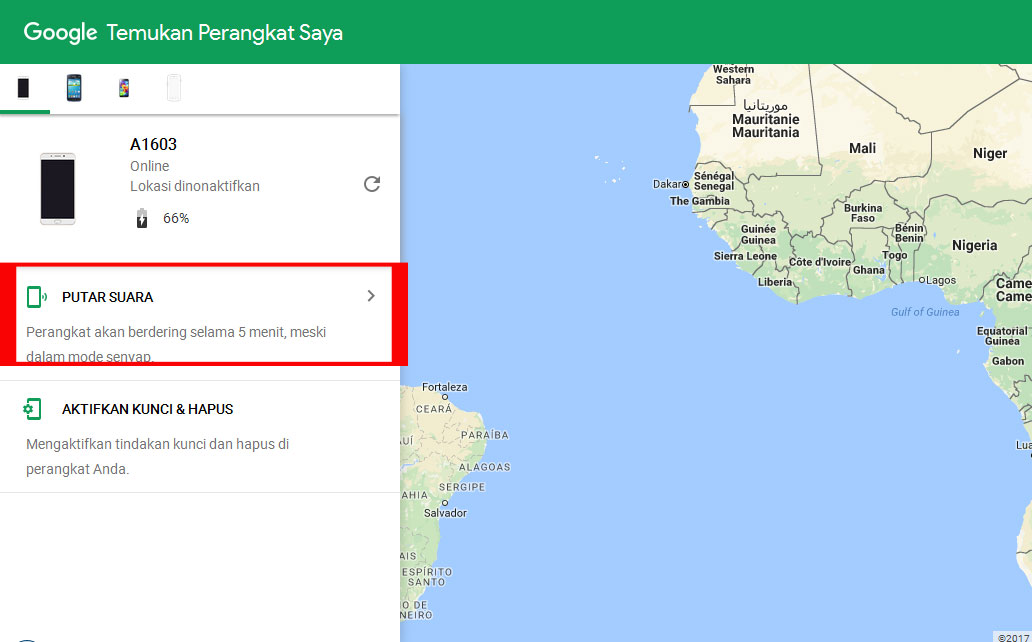
Task: Click the Perangkat akan berdering description text
Action: (176, 344)
